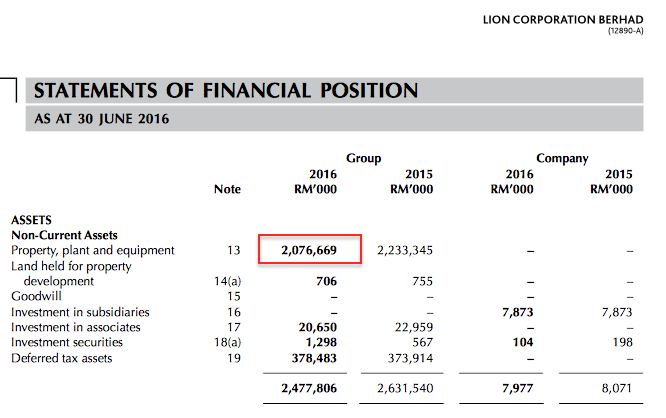
Task: Select the Company 2016 value 104
Action: 523,342
